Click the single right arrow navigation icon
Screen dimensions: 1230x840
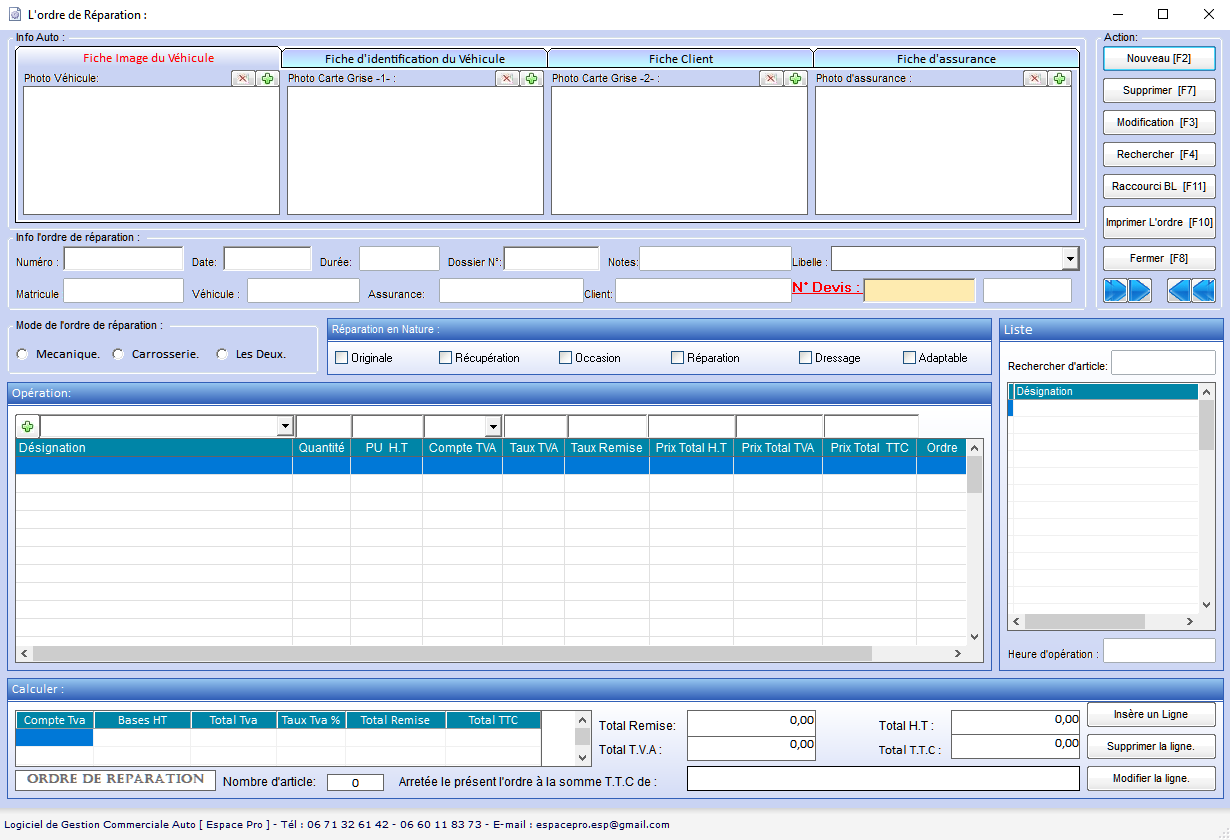click(1140, 291)
